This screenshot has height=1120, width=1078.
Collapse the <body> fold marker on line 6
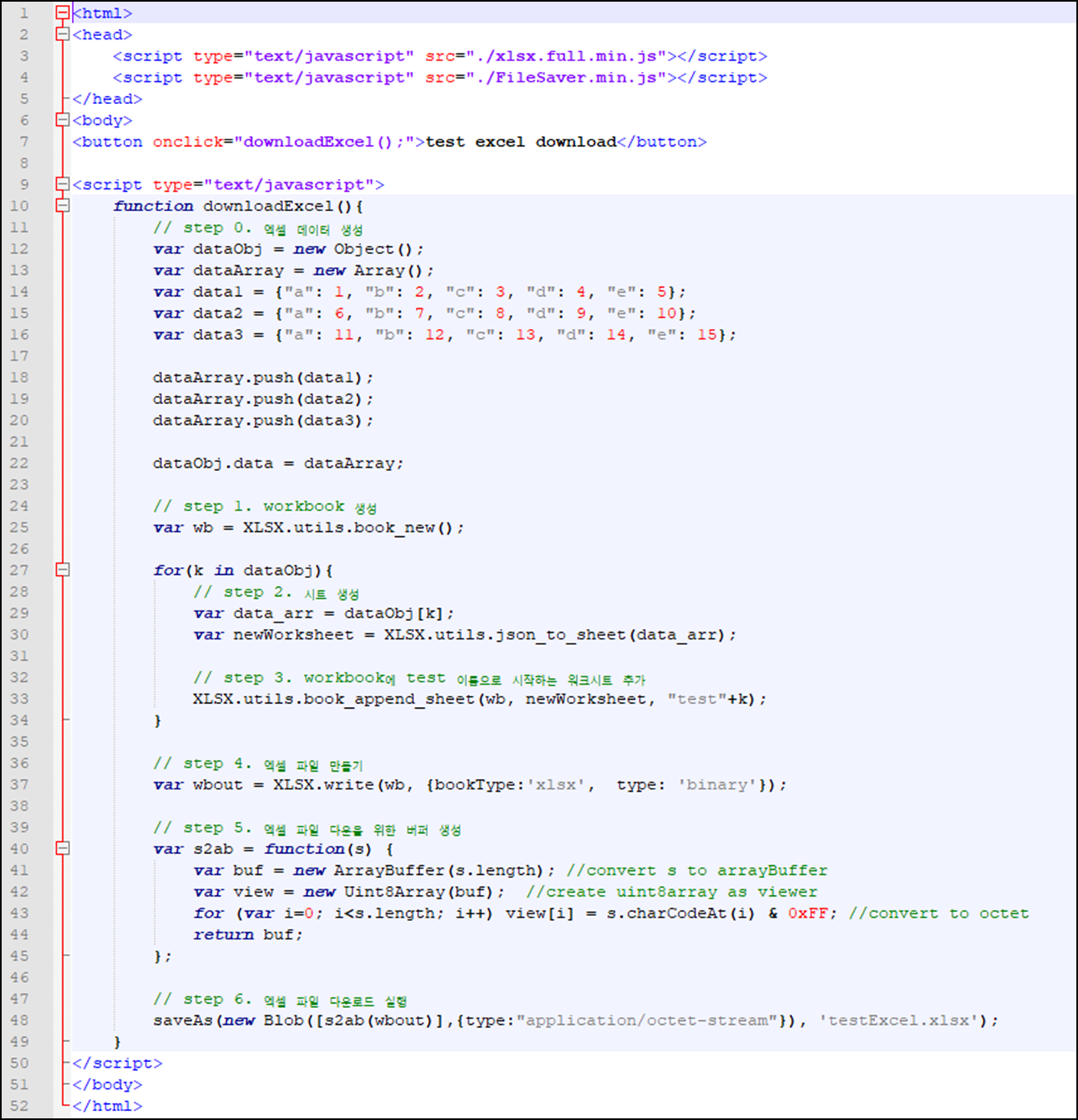tap(63, 120)
